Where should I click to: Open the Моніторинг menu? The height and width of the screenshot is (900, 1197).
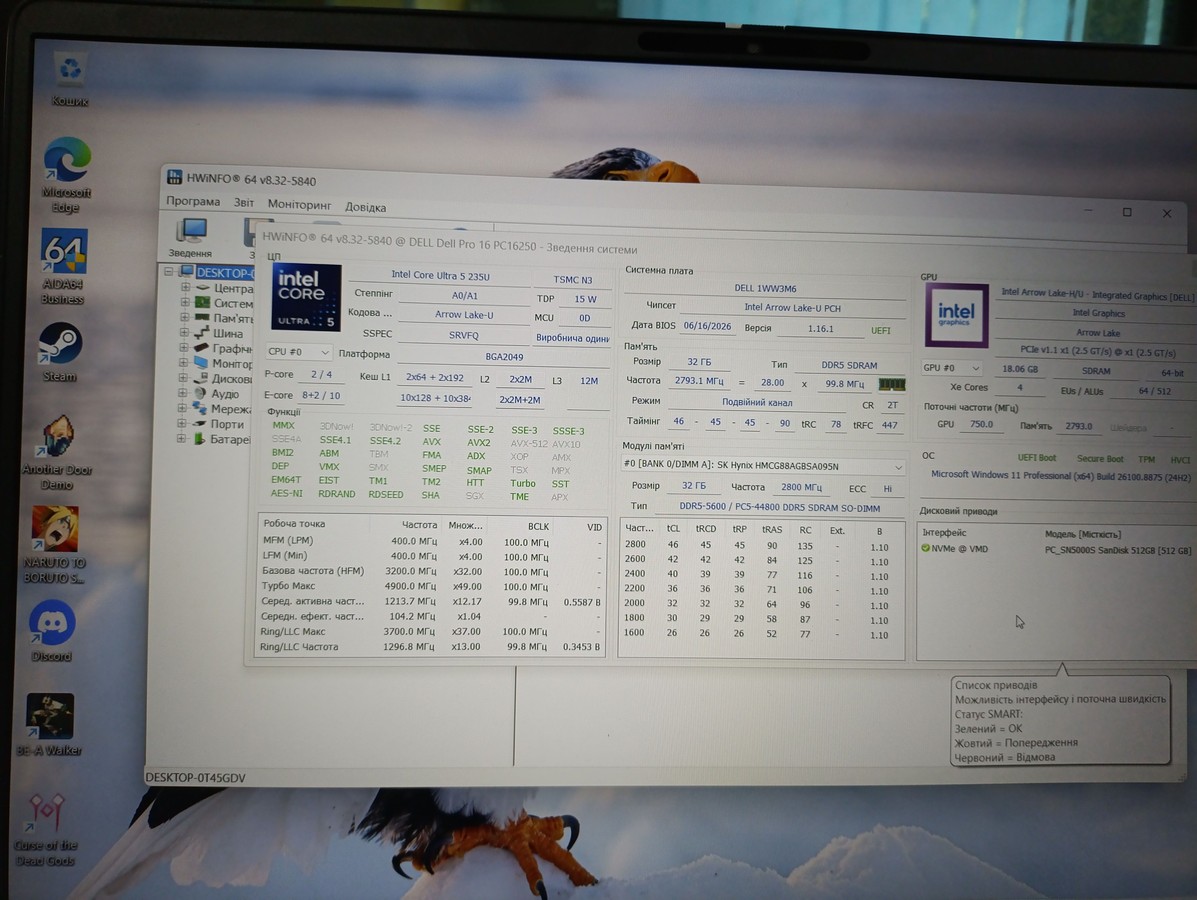(x=299, y=205)
